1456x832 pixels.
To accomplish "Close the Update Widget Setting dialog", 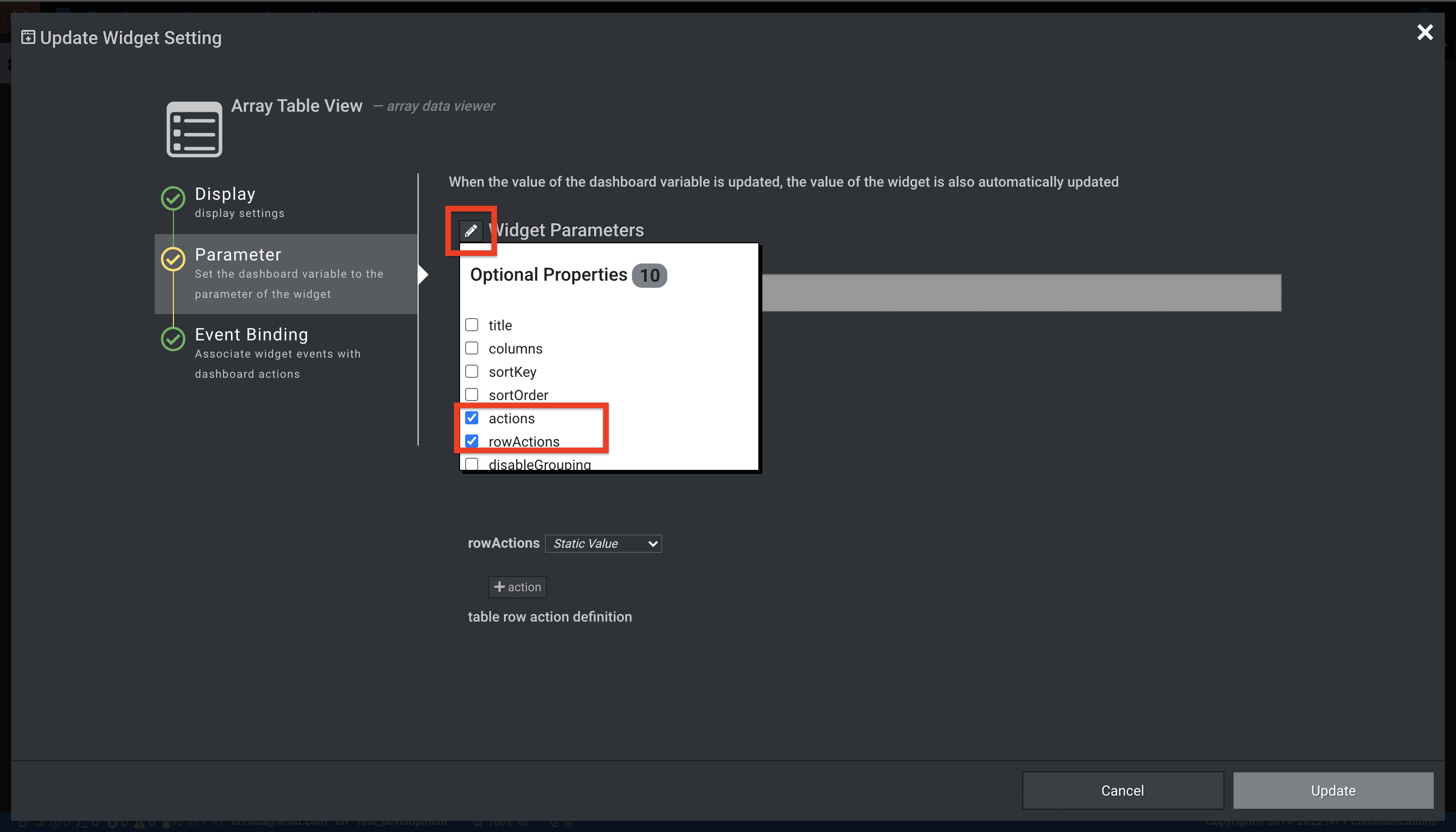I will 1425,32.
